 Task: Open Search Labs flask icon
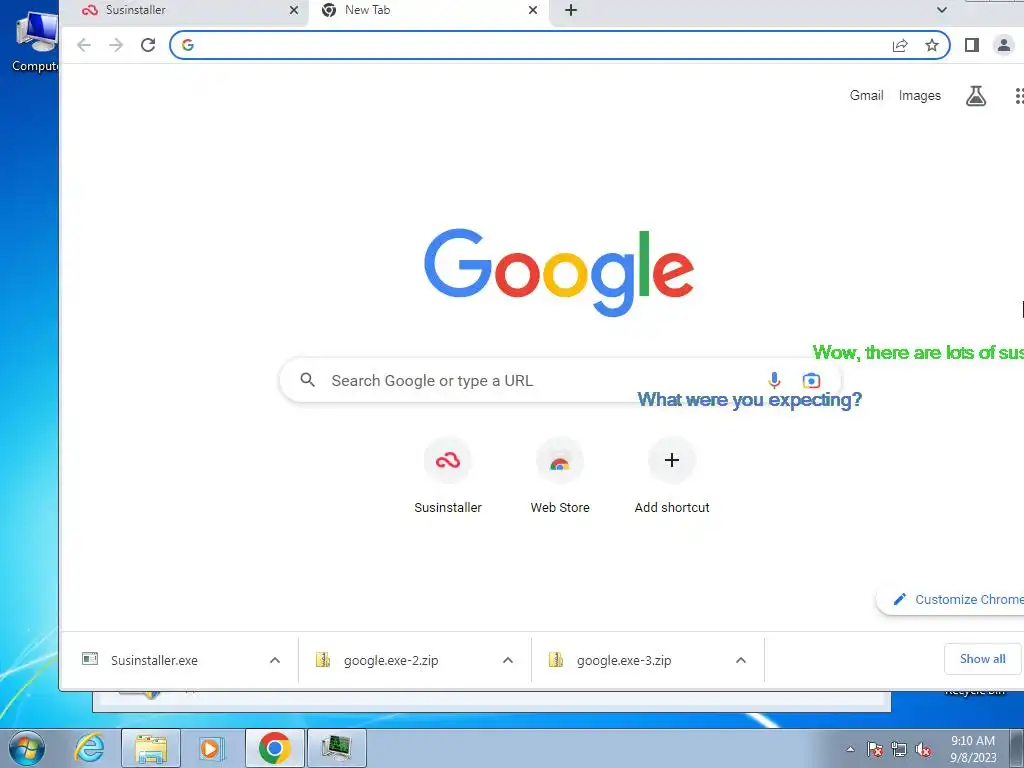[x=976, y=96]
